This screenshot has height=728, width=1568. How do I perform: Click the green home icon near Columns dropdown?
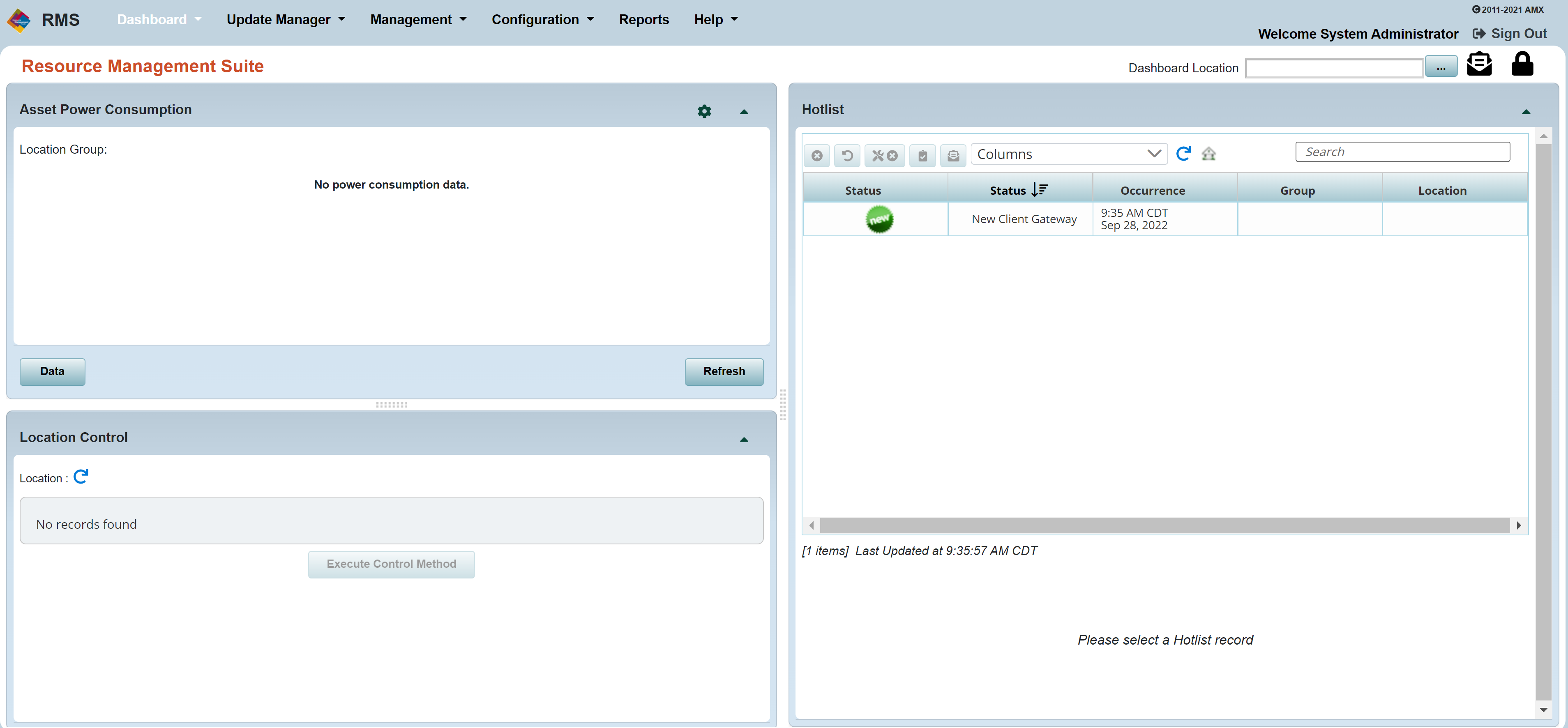pyautogui.click(x=1209, y=154)
